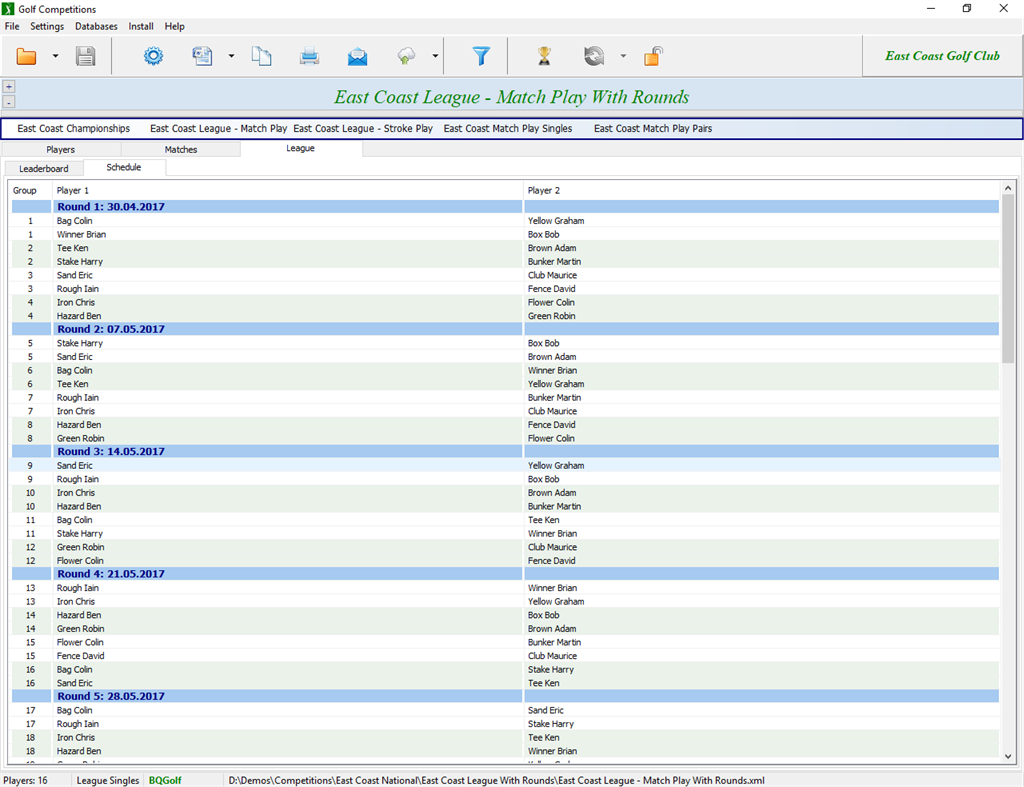Open settings via the blue gear icon
The height and width of the screenshot is (787, 1024).
[x=153, y=57]
